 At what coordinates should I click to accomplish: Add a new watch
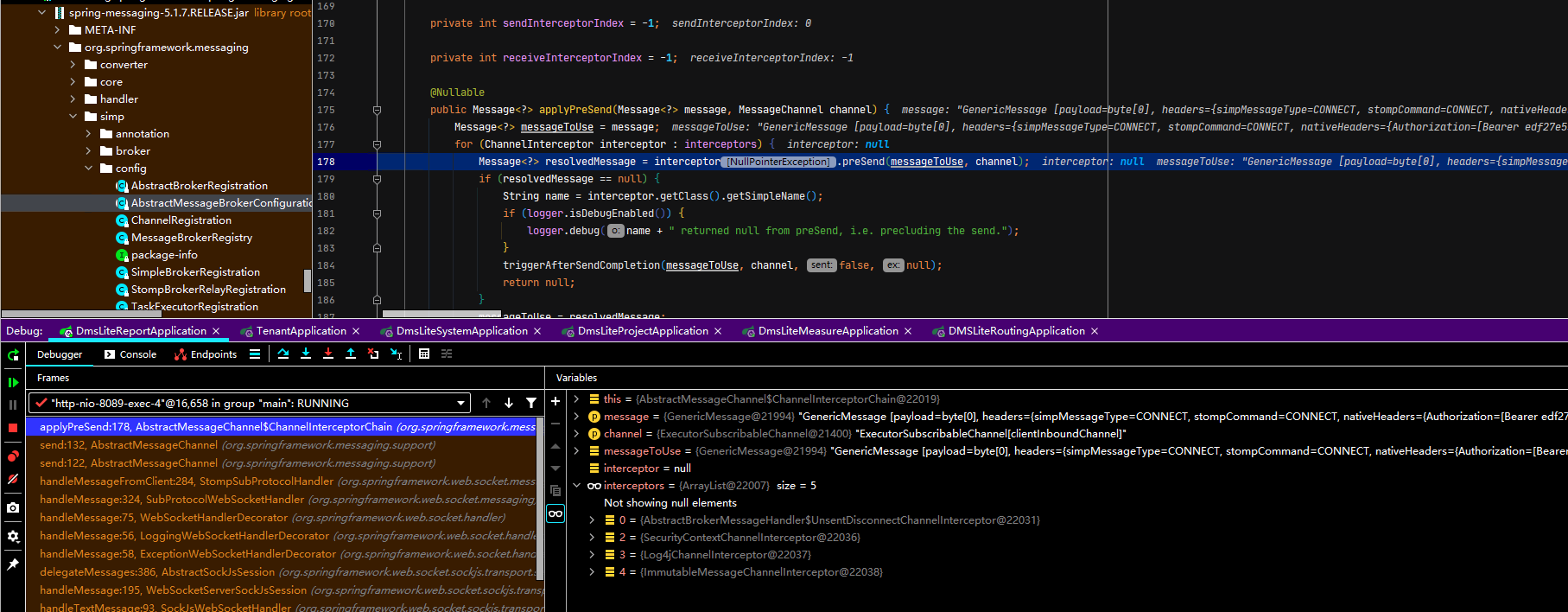coord(555,401)
